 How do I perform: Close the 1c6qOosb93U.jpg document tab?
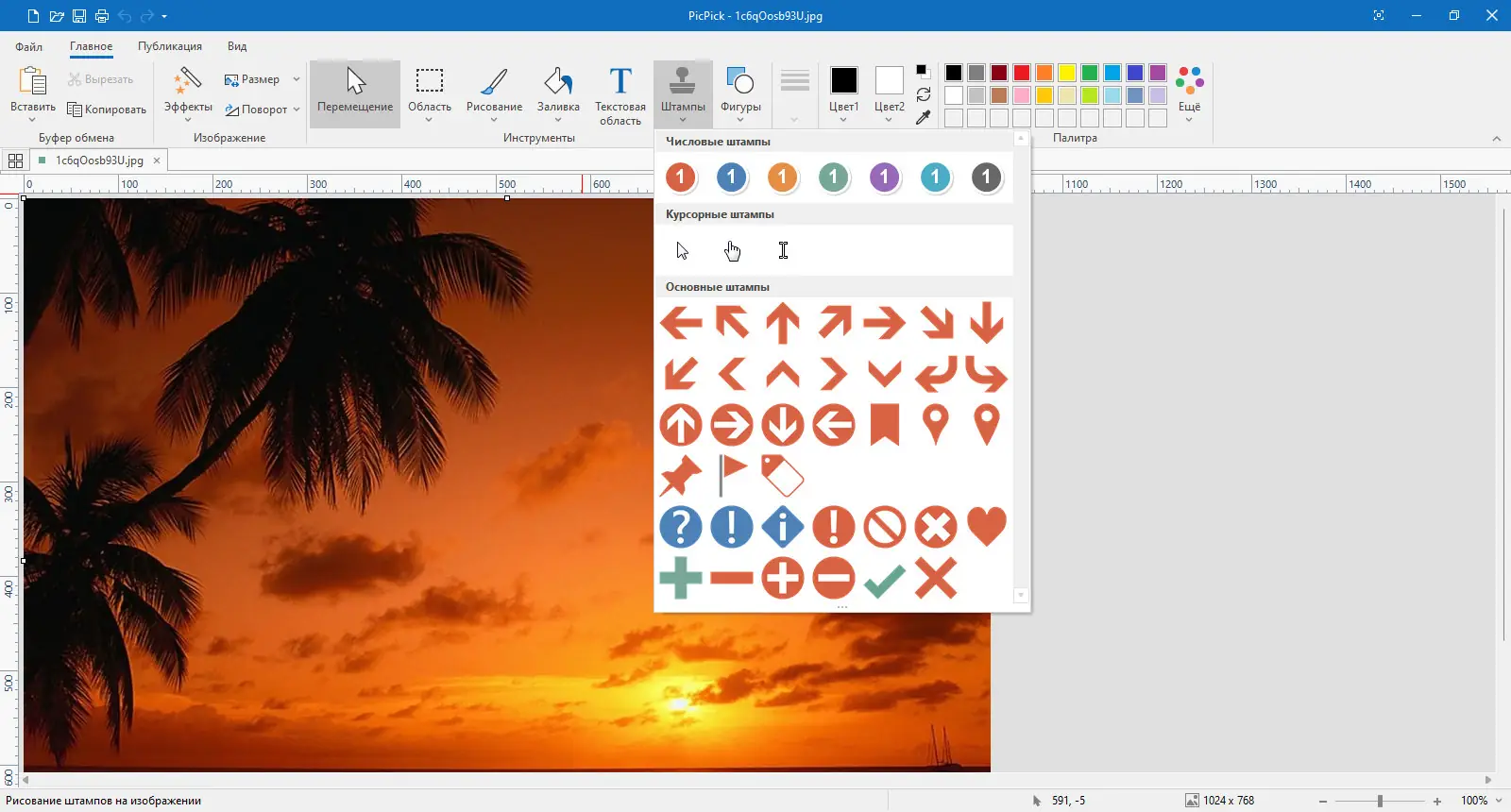157,161
